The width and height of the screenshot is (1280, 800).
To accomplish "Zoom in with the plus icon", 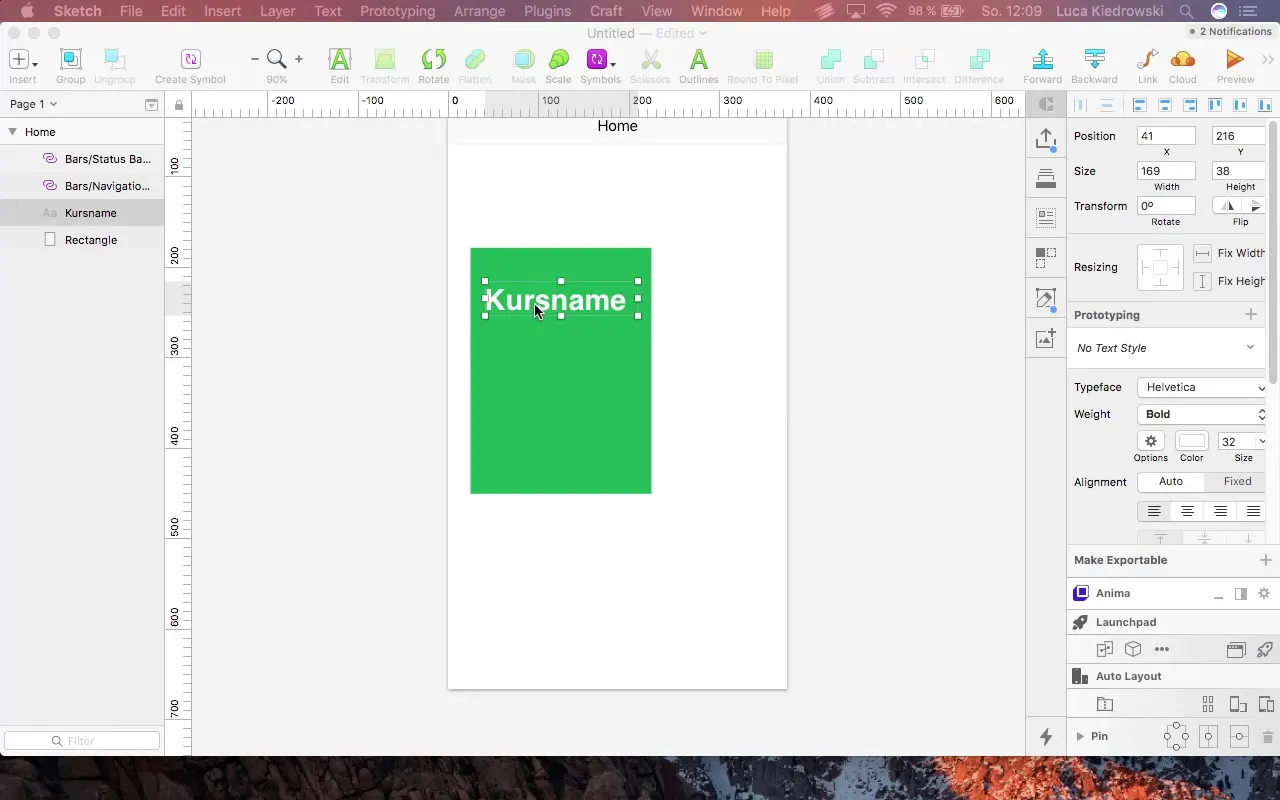I will tap(298, 59).
